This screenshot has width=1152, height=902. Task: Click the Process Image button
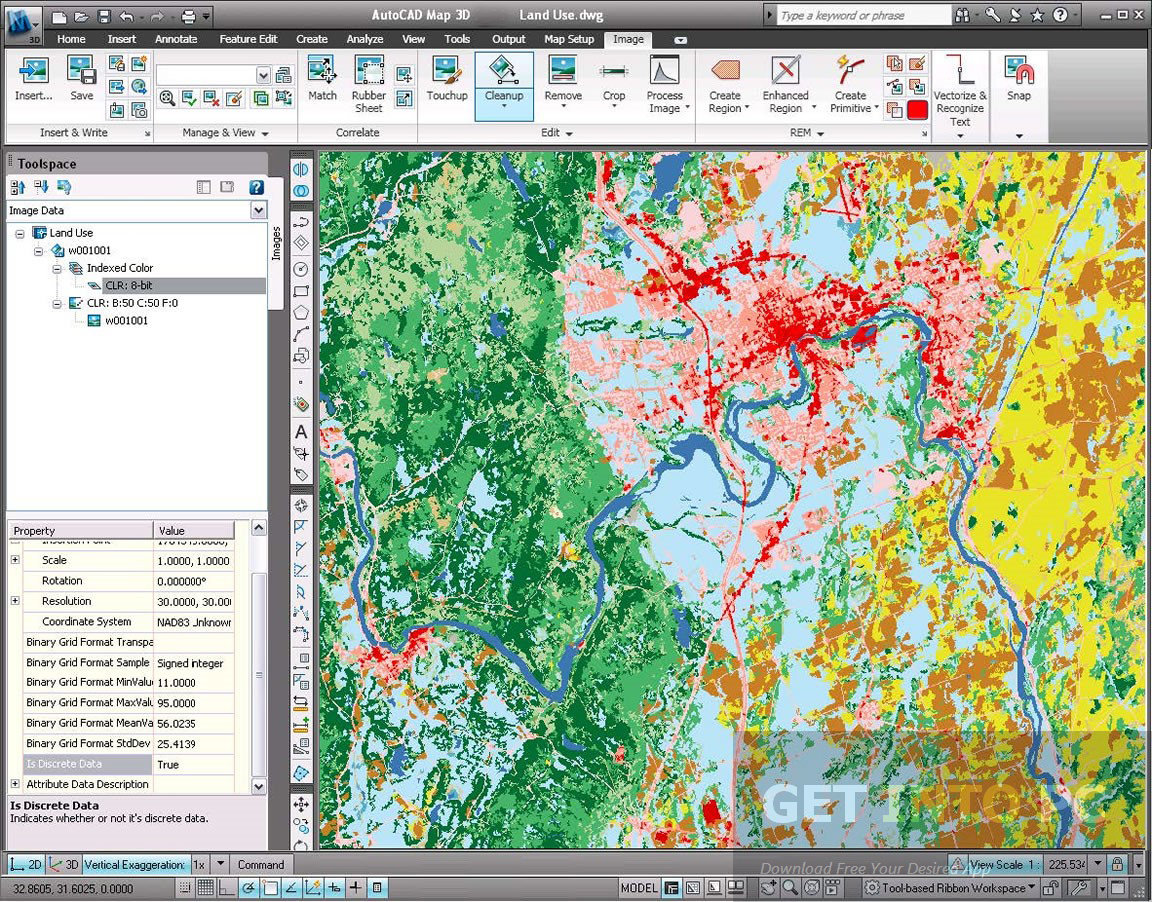click(x=669, y=84)
